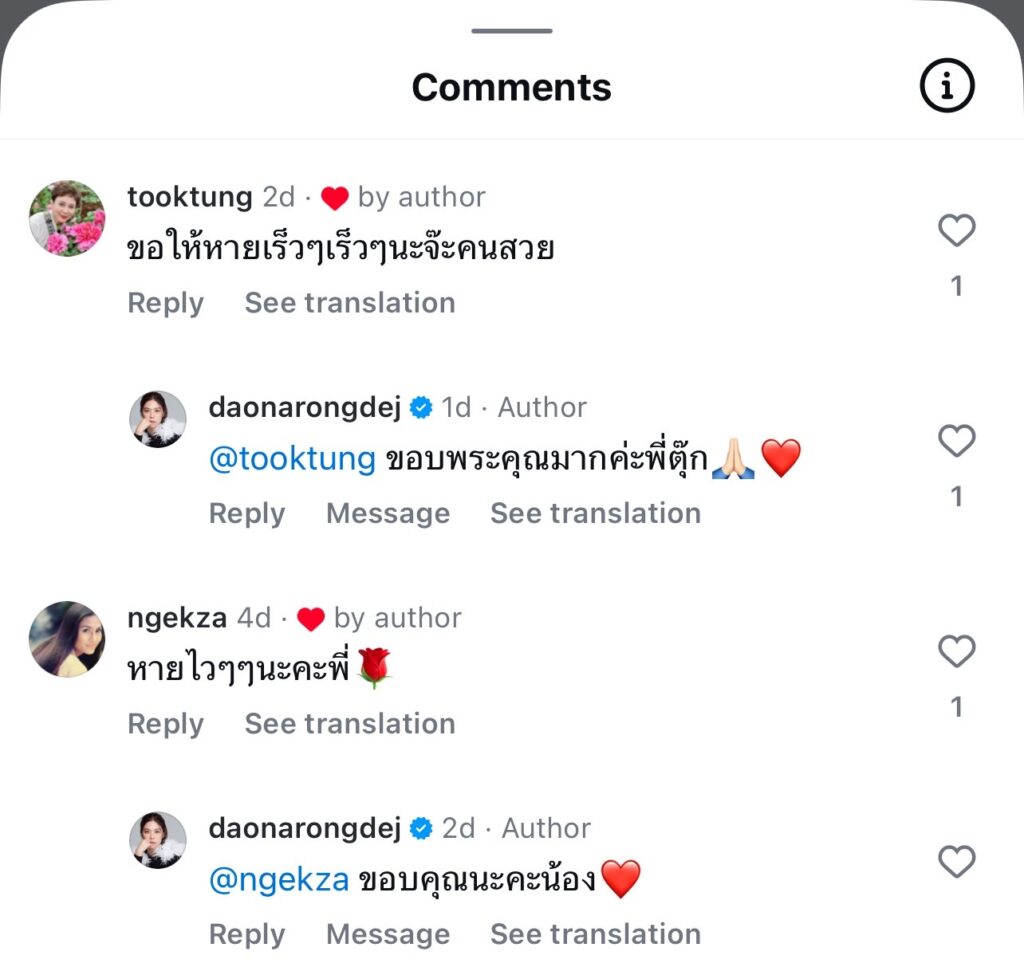Viewport: 1024px width, 971px height.
Task: Message daonarongdej from the first reply
Action: (x=387, y=514)
